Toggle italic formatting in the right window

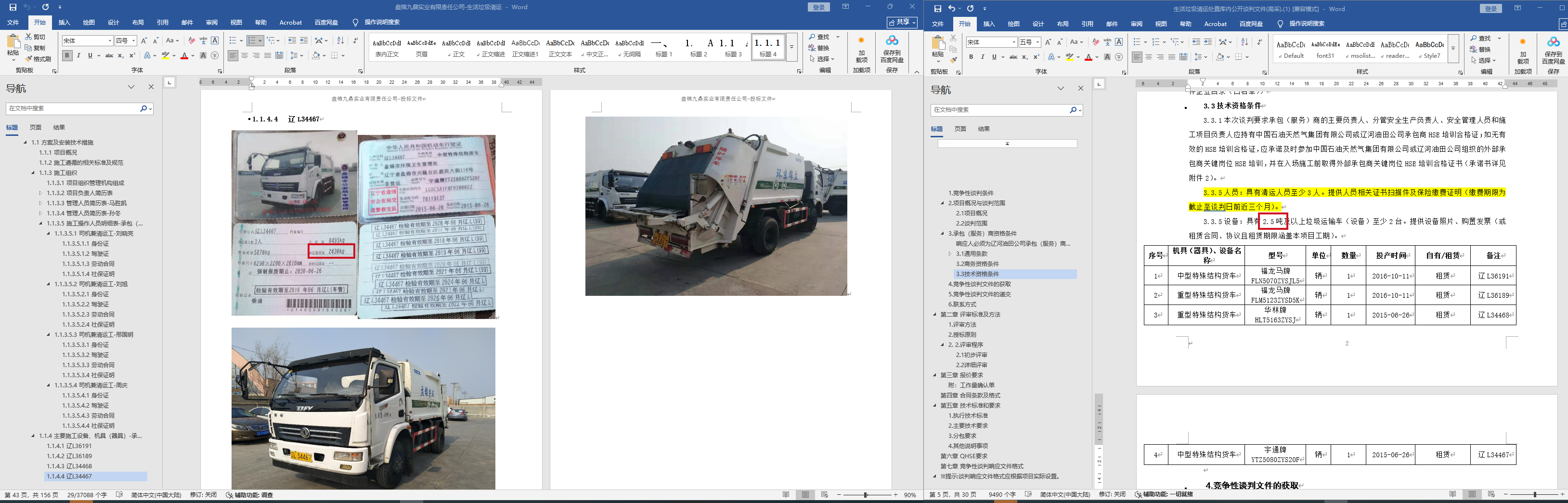983,57
